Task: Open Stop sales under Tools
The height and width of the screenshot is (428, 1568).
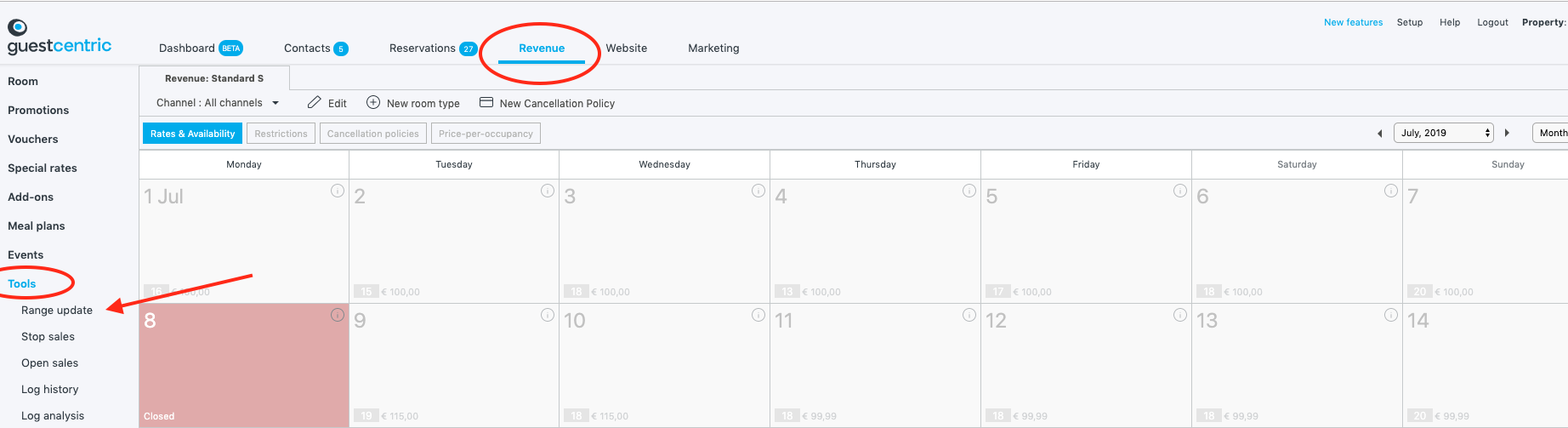Action: (x=48, y=337)
